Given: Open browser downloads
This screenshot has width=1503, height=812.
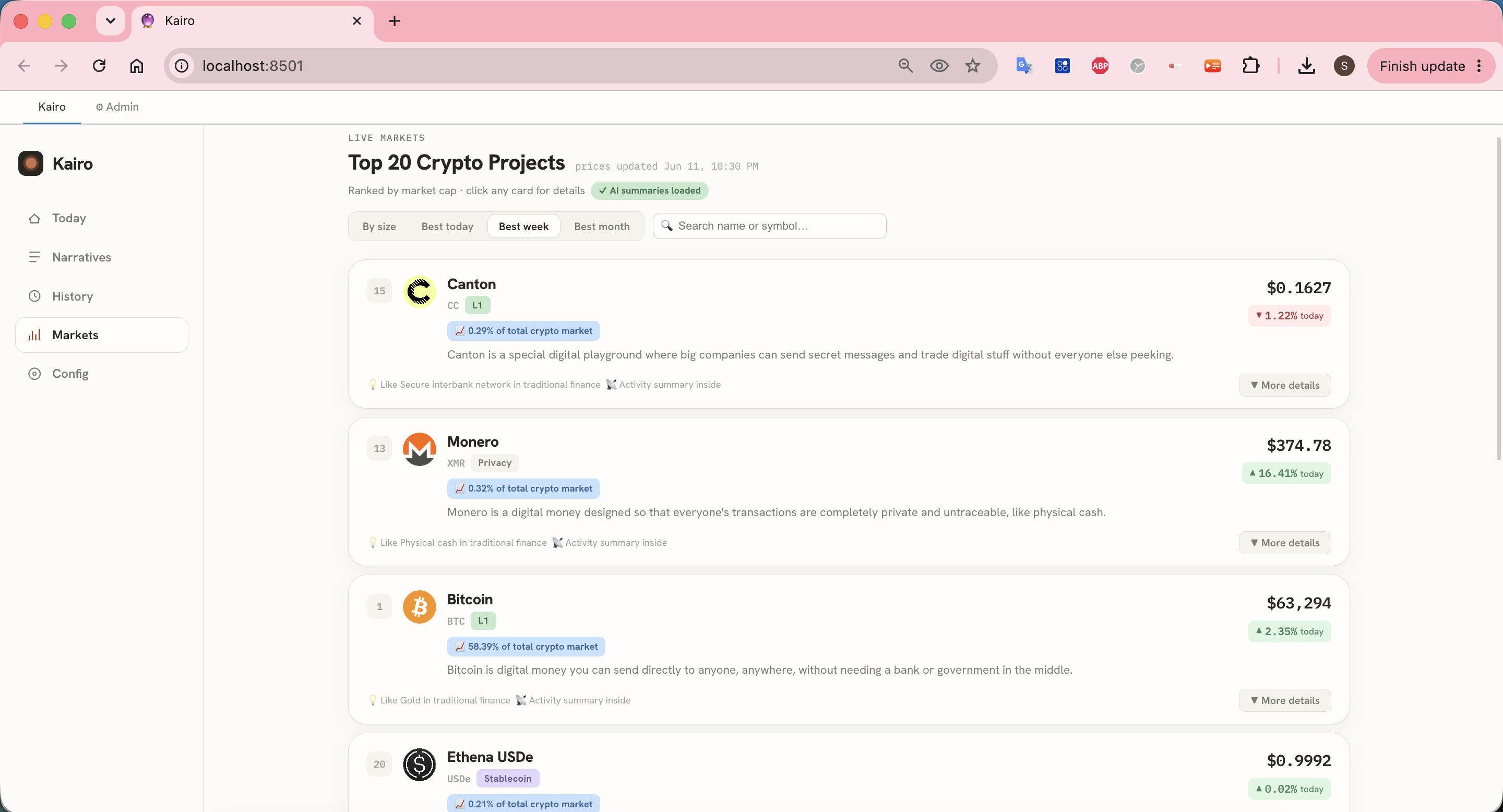Looking at the screenshot, I should [1306, 66].
